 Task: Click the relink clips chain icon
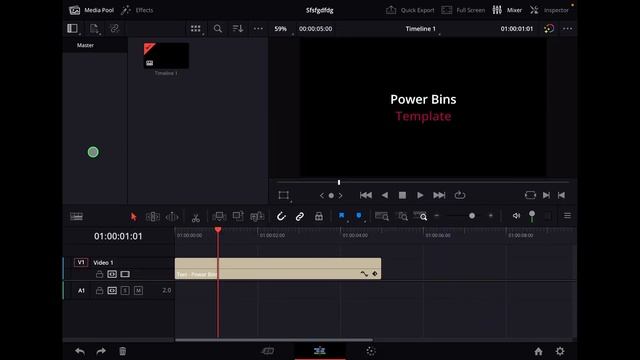114,28
